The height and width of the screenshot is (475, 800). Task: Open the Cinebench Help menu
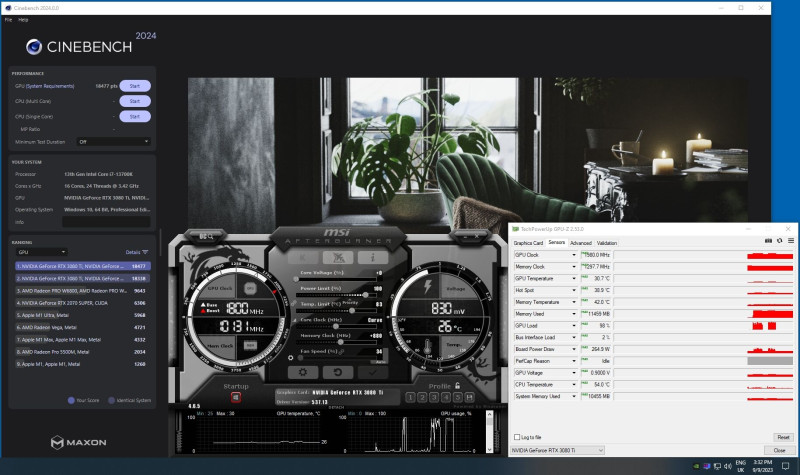click(23, 20)
